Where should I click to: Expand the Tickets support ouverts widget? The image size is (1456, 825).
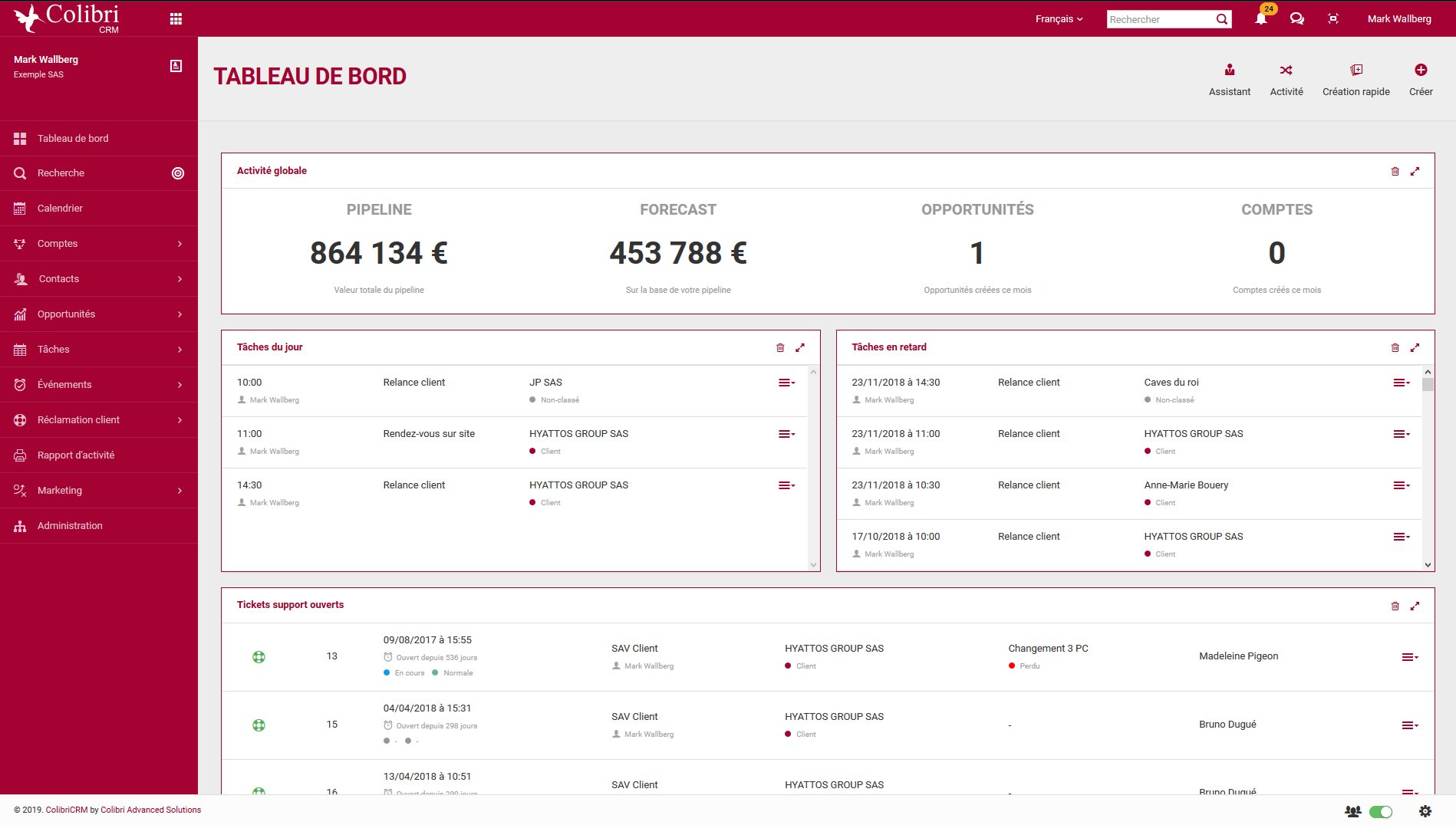(1415, 606)
